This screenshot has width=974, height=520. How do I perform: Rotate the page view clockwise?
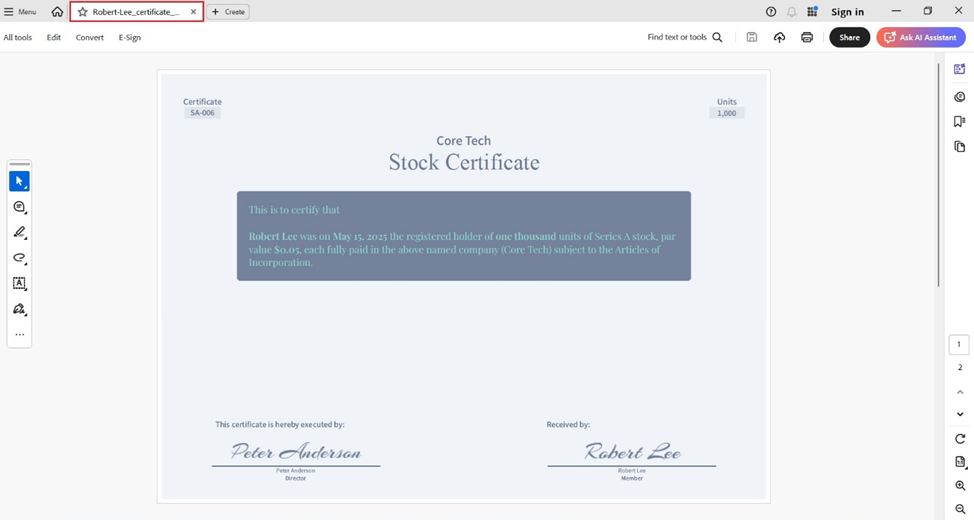(x=960, y=439)
